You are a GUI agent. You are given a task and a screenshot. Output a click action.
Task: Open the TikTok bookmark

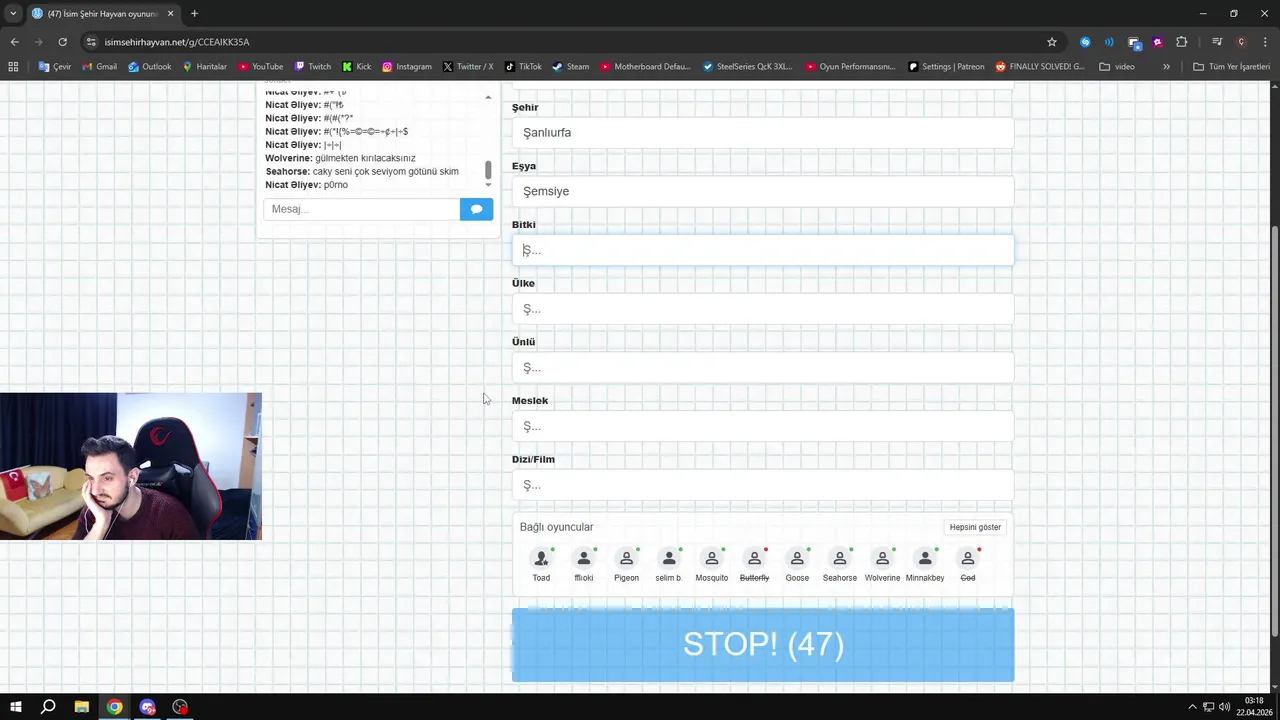coord(523,67)
